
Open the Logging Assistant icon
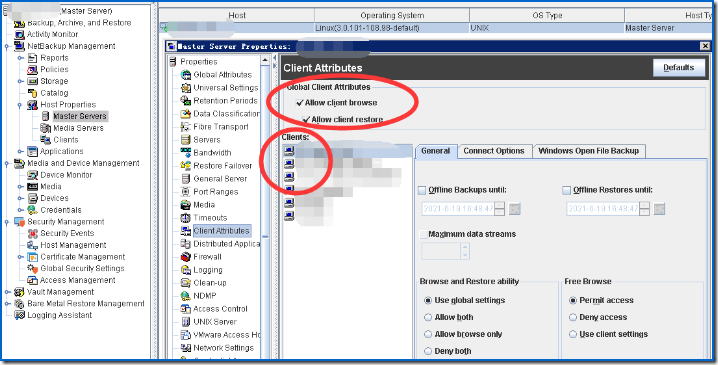(19, 315)
